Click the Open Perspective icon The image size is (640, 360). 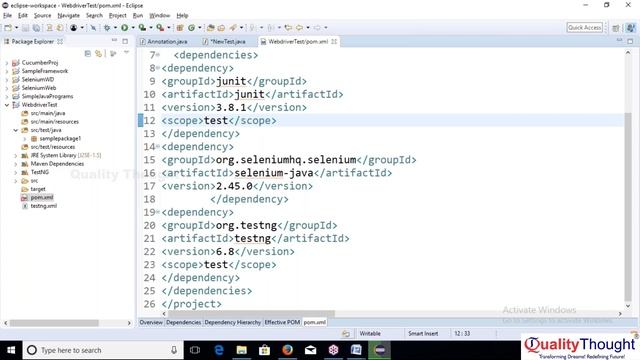(x=616, y=28)
